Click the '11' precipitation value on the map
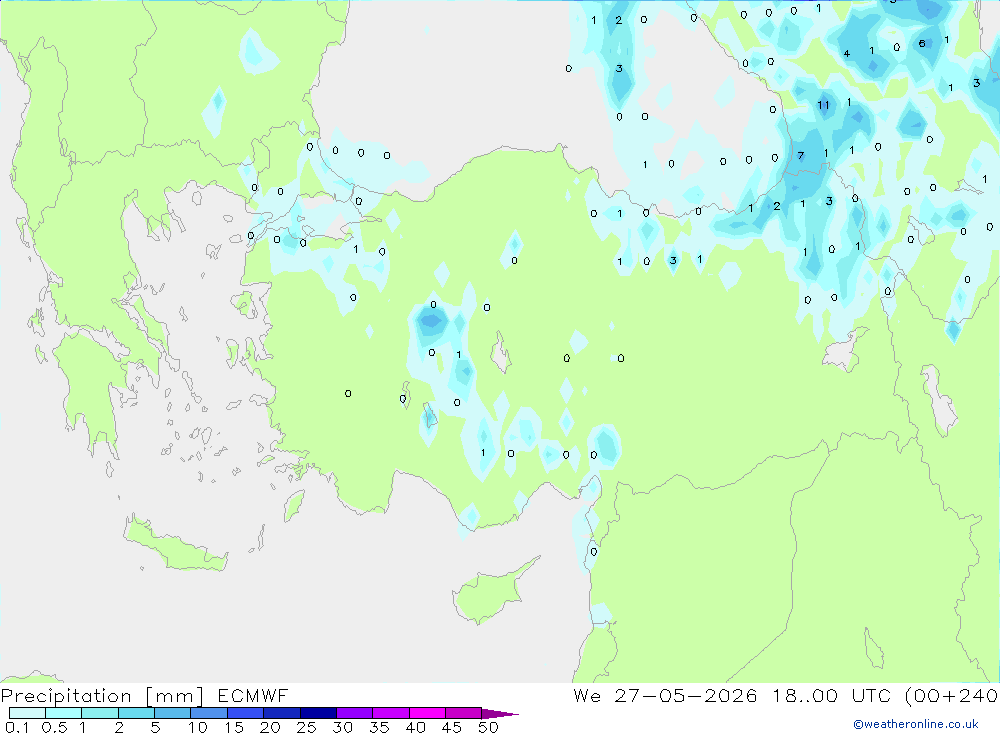Image resolution: width=1000 pixels, height=733 pixels. click(823, 105)
